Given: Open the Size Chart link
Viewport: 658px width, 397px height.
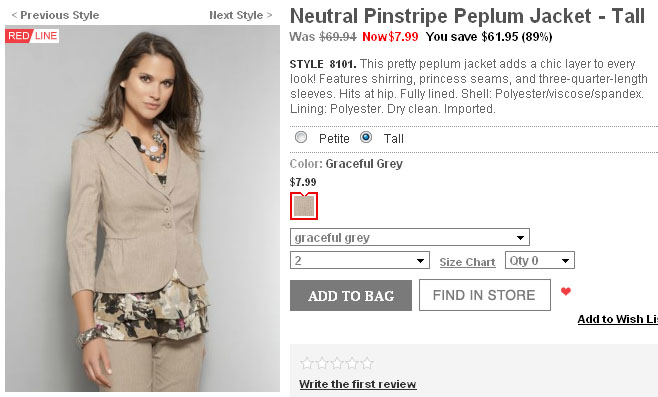Looking at the screenshot, I should pyautogui.click(x=467, y=262).
